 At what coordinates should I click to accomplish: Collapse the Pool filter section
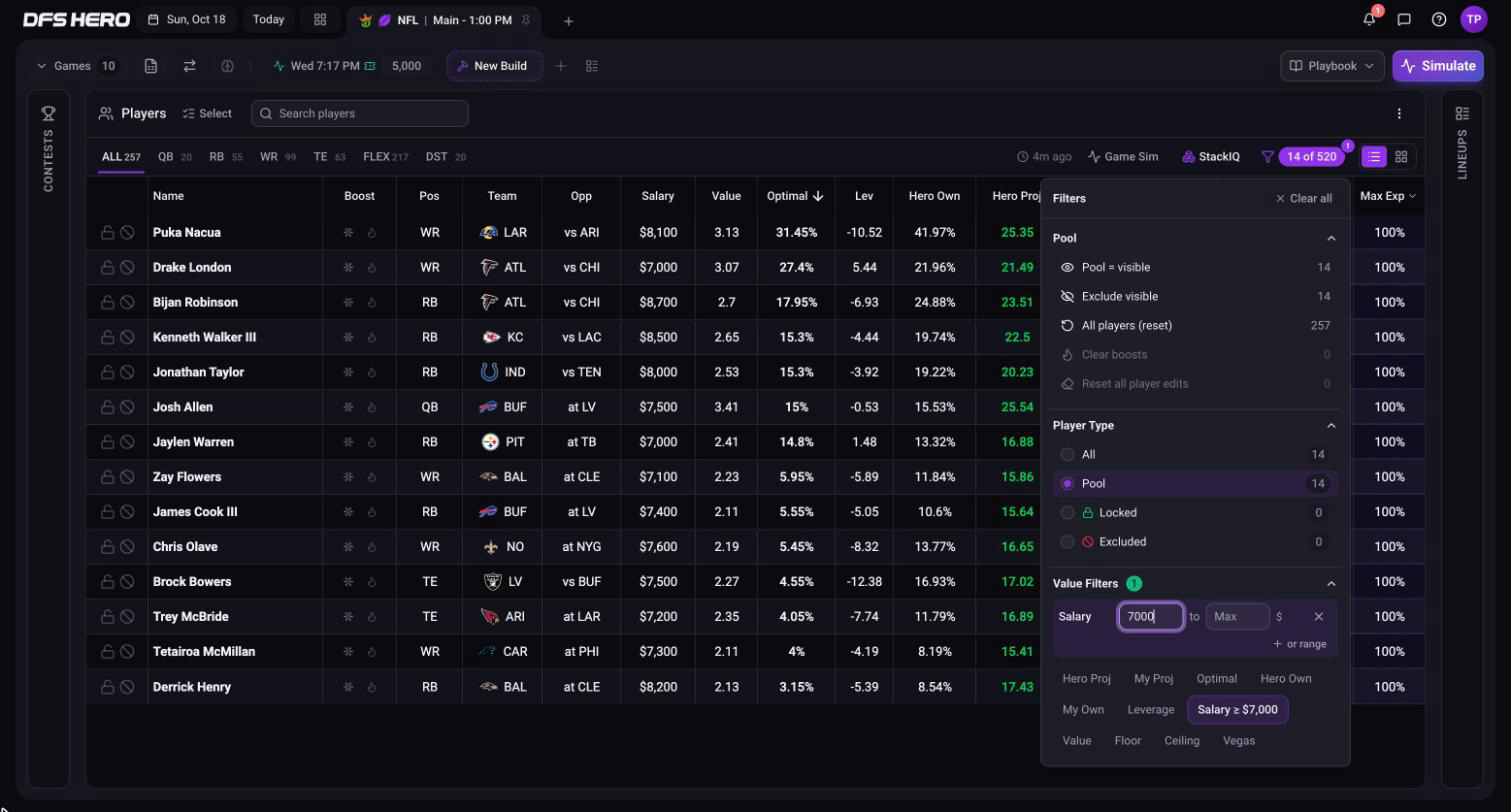pos(1331,238)
